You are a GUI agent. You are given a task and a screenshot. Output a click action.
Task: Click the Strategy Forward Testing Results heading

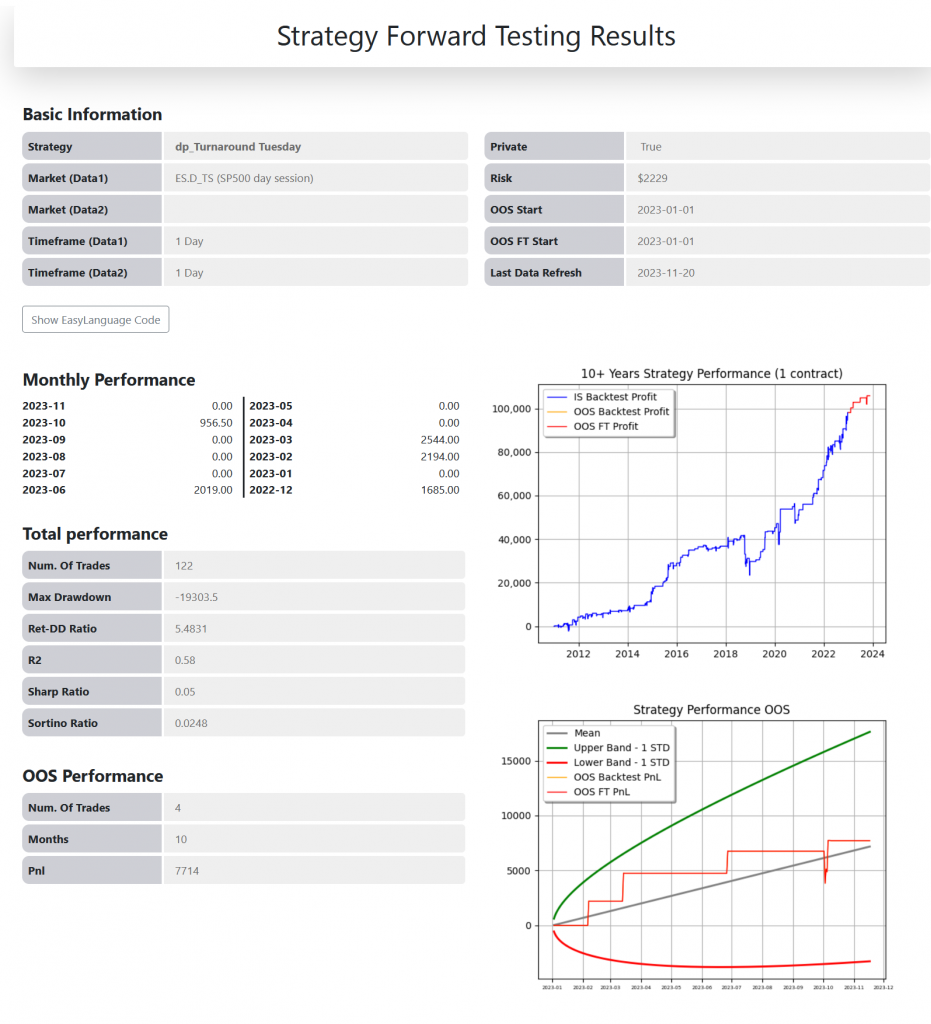click(x=476, y=37)
